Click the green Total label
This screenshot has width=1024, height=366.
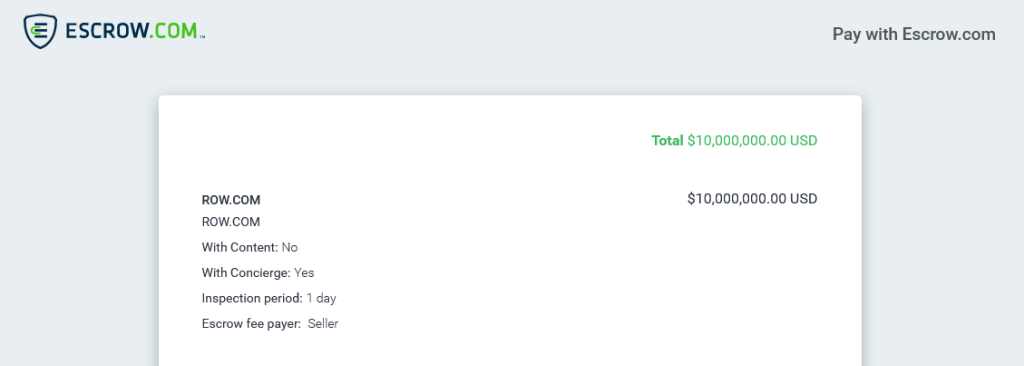click(x=667, y=141)
